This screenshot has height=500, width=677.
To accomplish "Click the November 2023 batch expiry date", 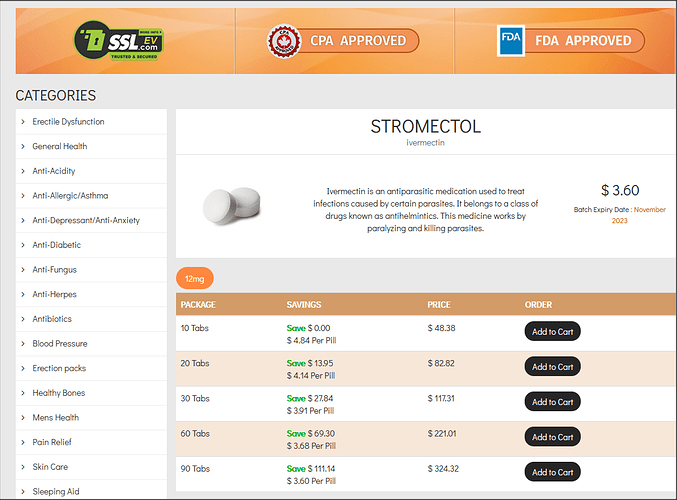I will click(x=638, y=215).
